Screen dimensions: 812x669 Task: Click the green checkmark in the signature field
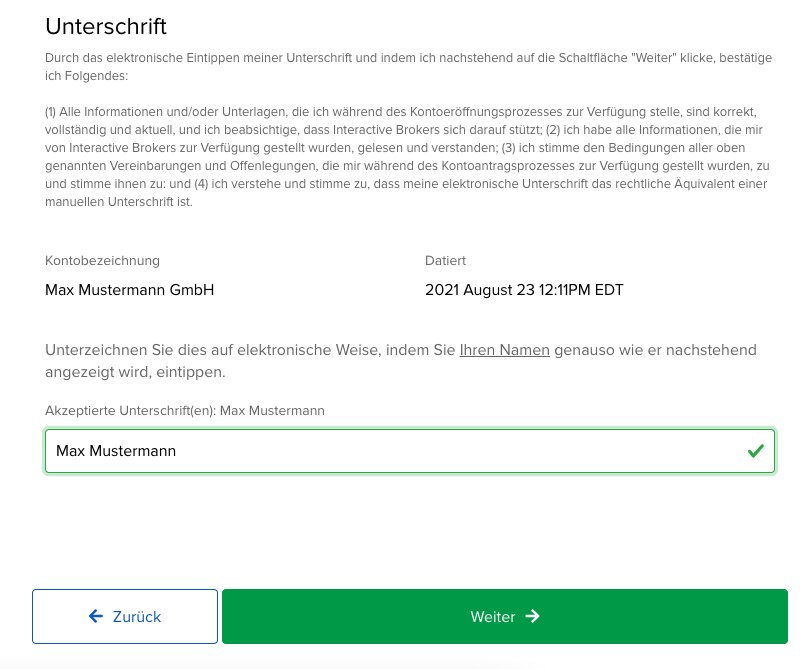pyautogui.click(x=755, y=451)
